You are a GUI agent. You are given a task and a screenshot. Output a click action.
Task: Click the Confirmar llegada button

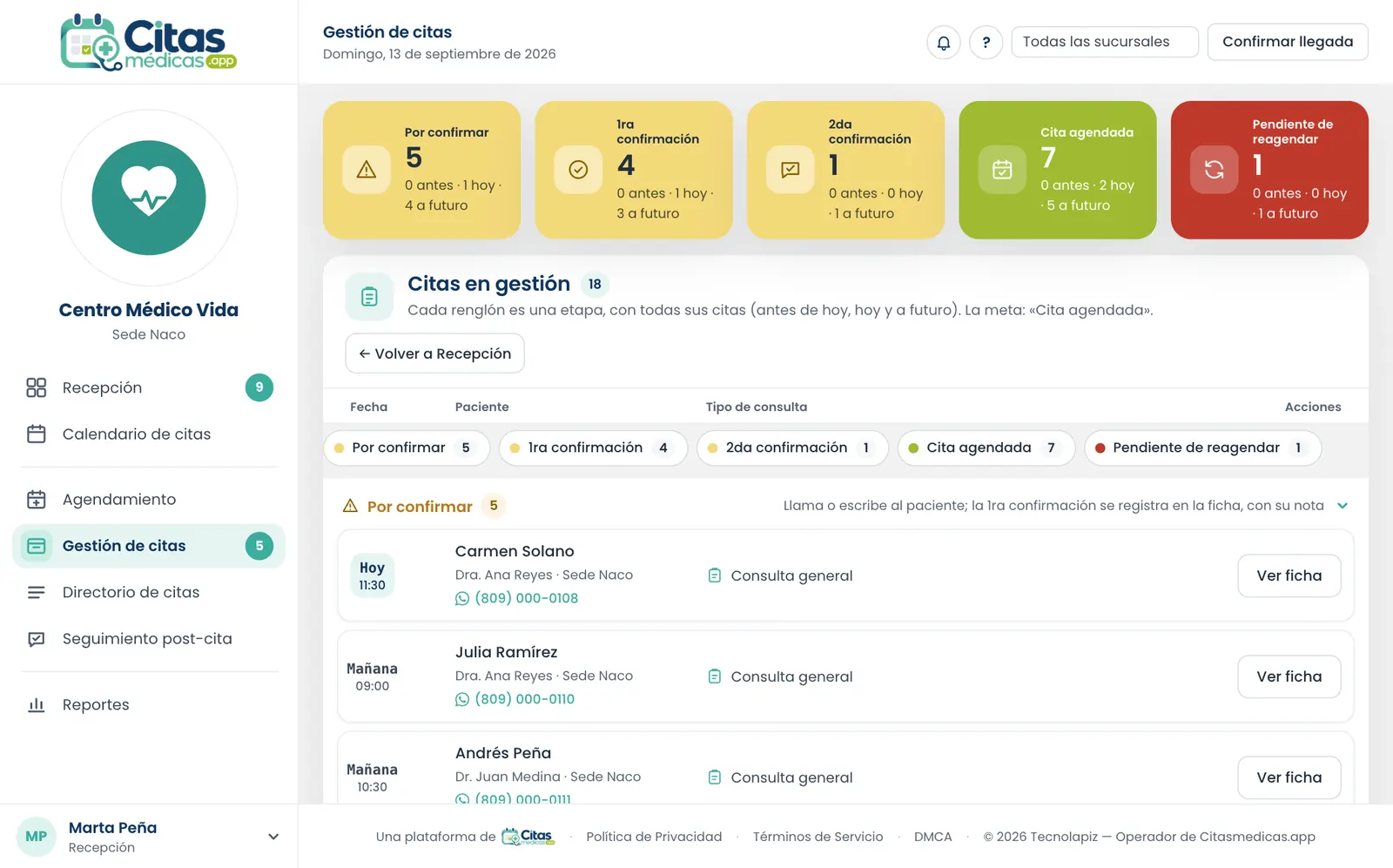point(1288,42)
